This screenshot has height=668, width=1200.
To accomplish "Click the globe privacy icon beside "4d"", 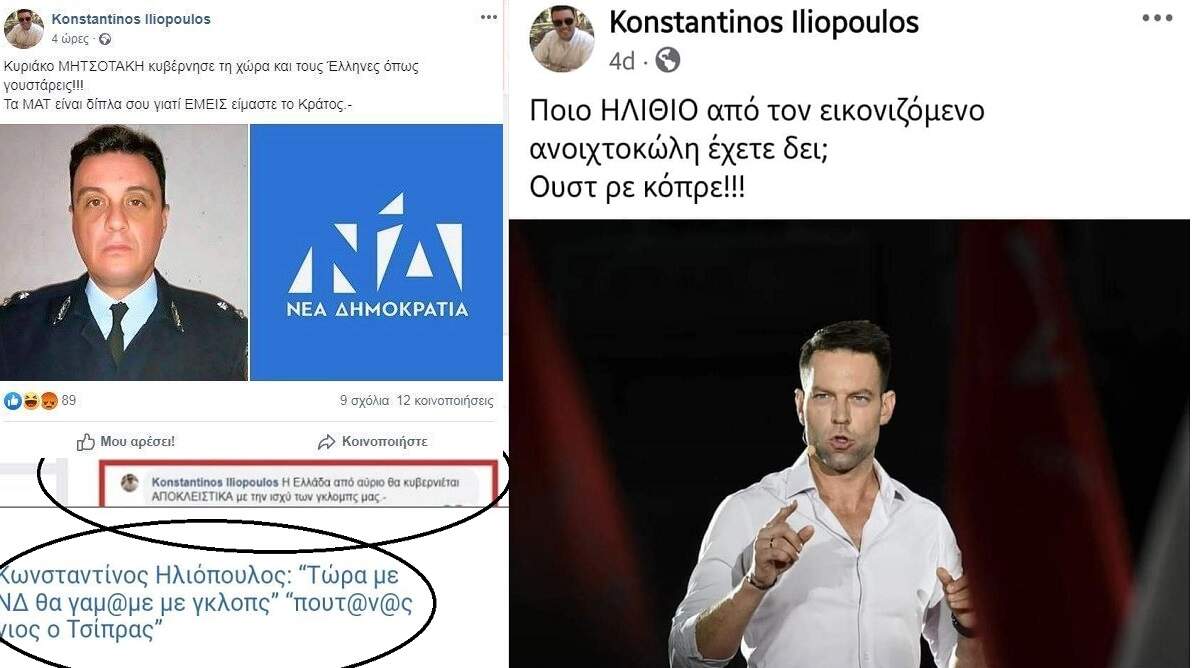I will coord(668,60).
